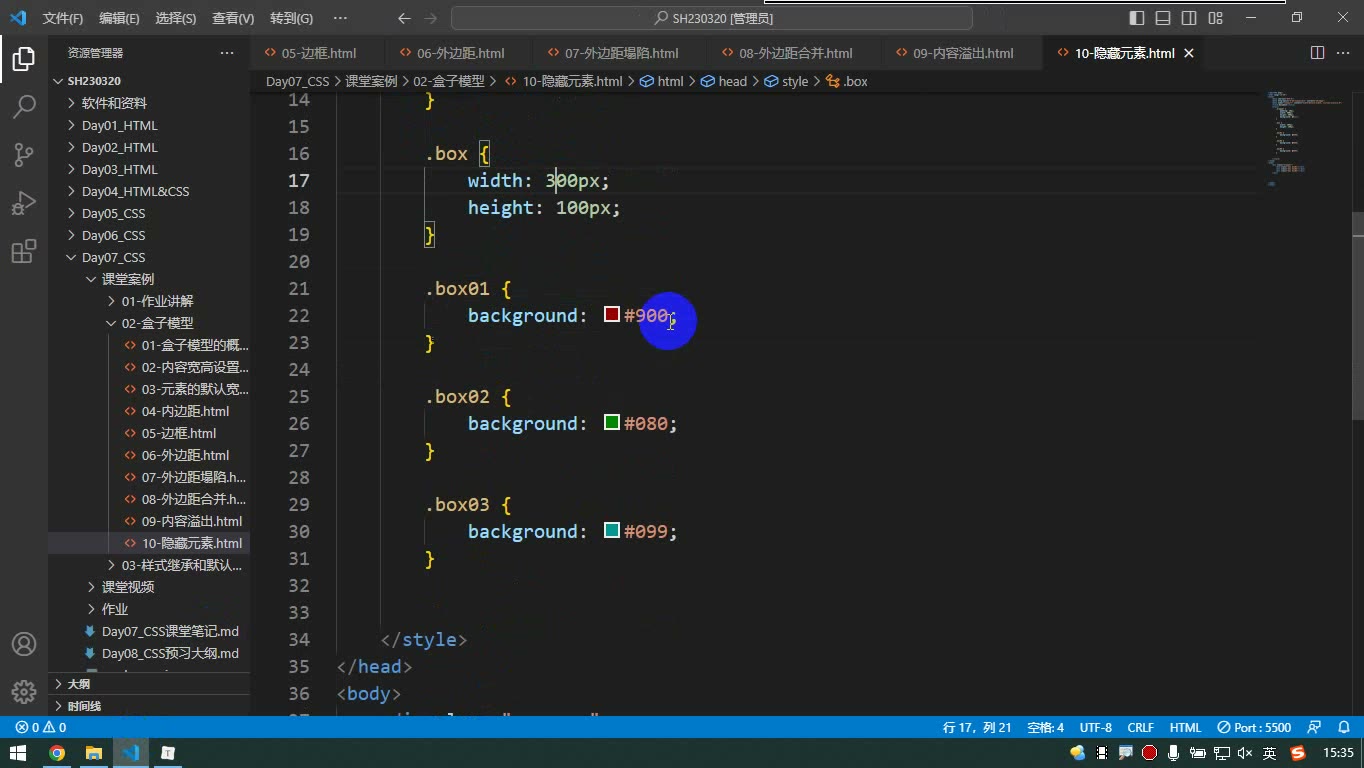Collapse the 02-盒子模型 folder

click(x=149, y=323)
